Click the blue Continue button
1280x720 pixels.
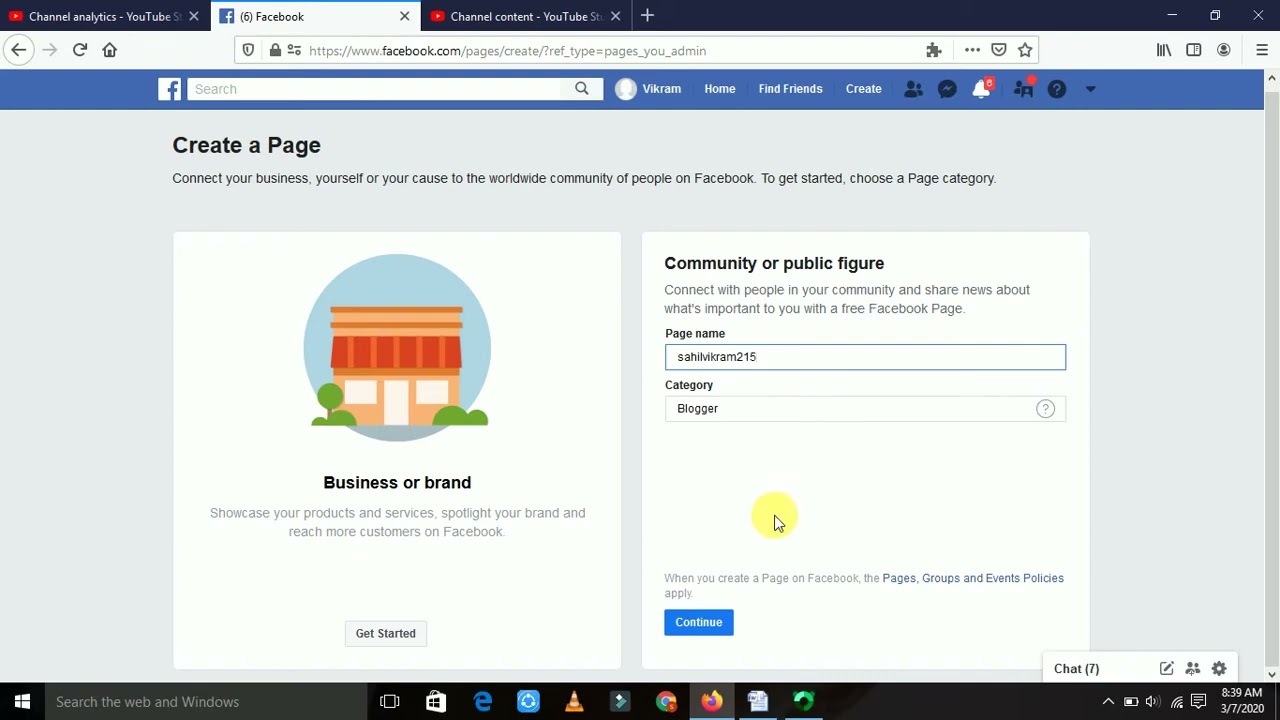coord(699,622)
